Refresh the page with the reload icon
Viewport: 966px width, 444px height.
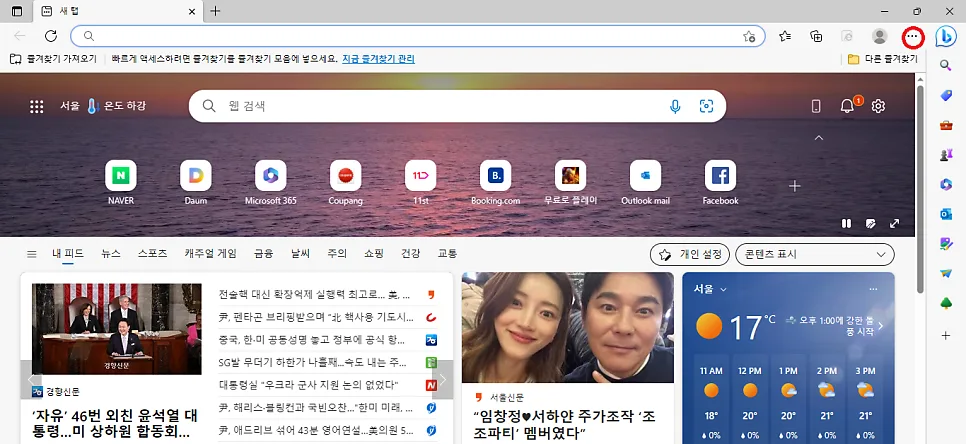pos(51,36)
